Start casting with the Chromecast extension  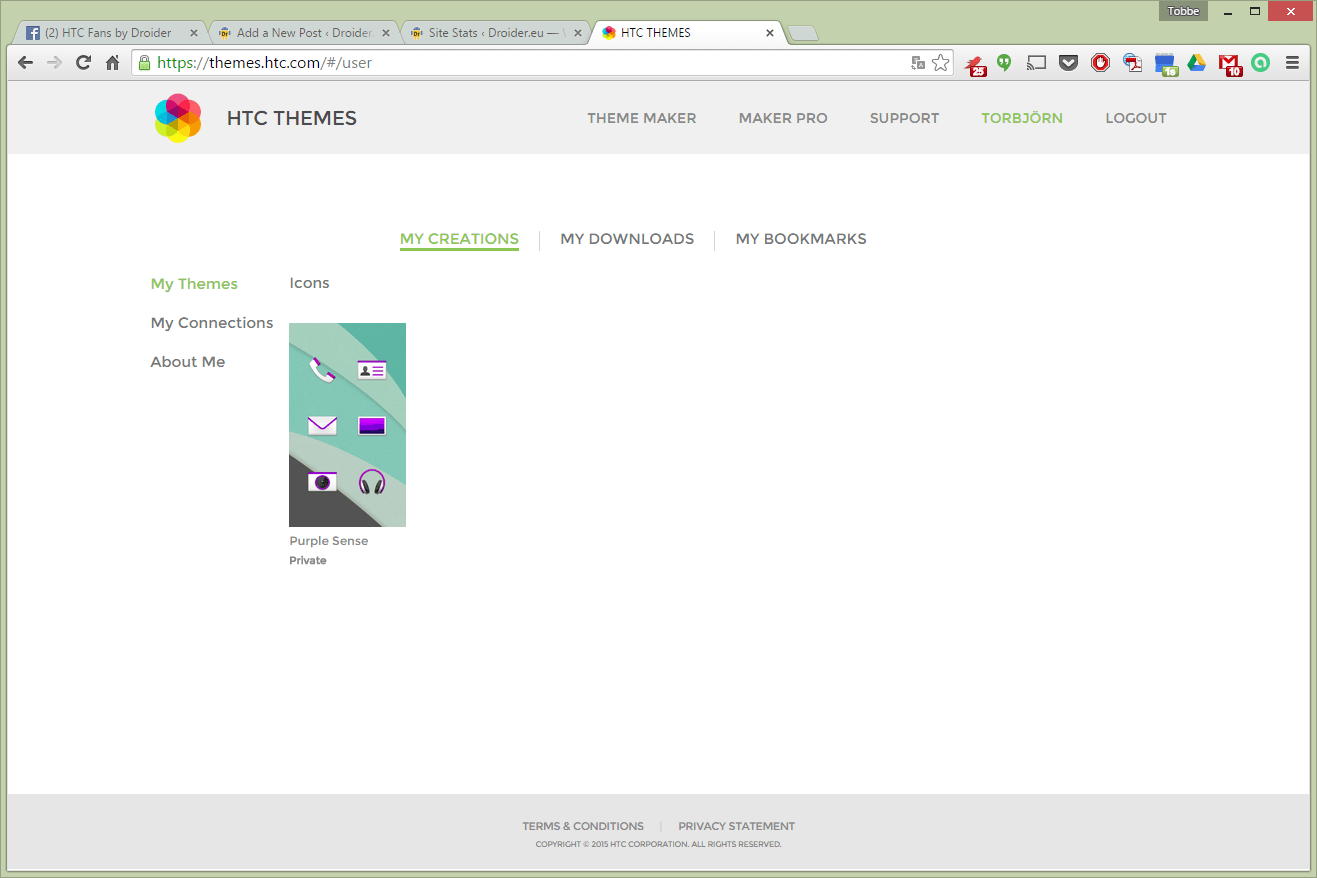pos(1036,62)
